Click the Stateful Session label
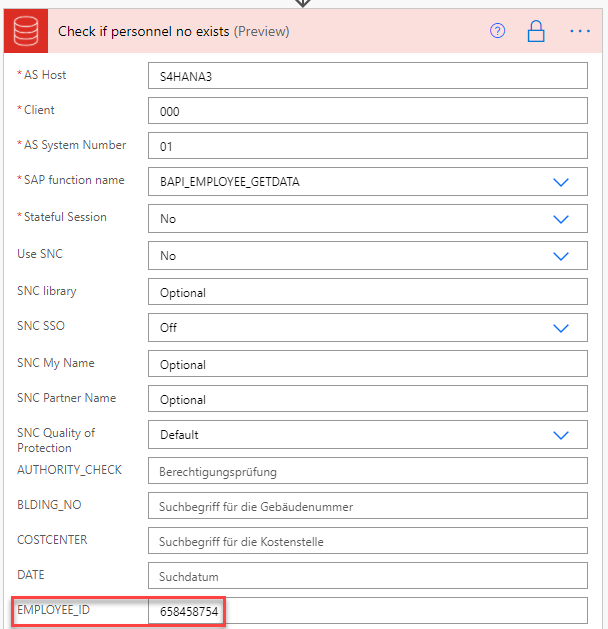 (65, 217)
